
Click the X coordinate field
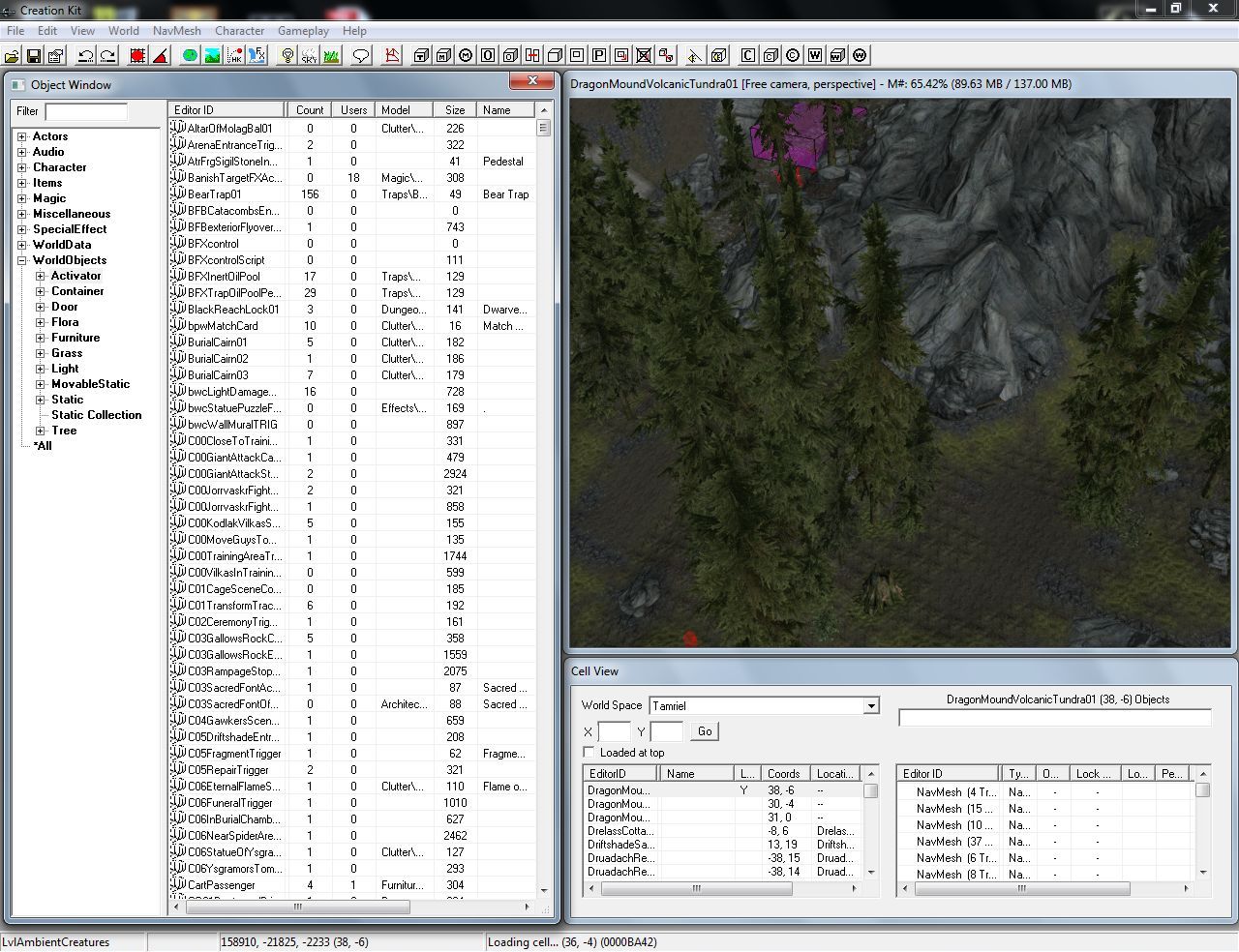pyautogui.click(x=614, y=731)
